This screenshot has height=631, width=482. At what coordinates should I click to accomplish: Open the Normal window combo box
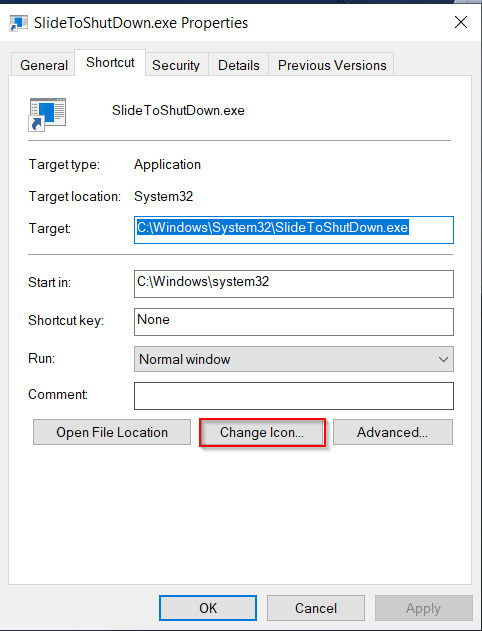pyautogui.click(x=294, y=359)
